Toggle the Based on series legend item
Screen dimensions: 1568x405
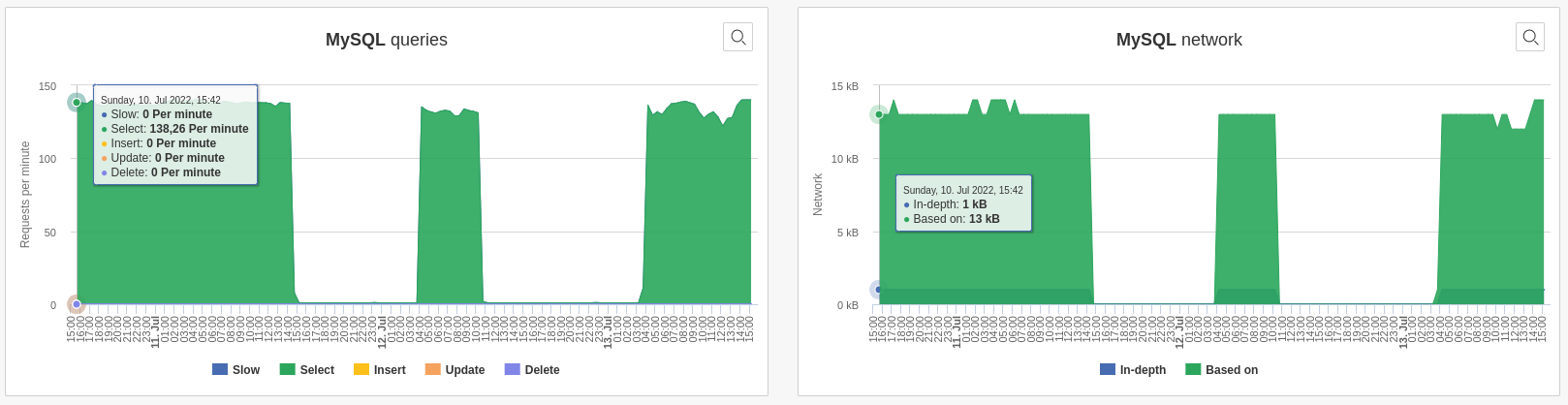[x=1221, y=370]
